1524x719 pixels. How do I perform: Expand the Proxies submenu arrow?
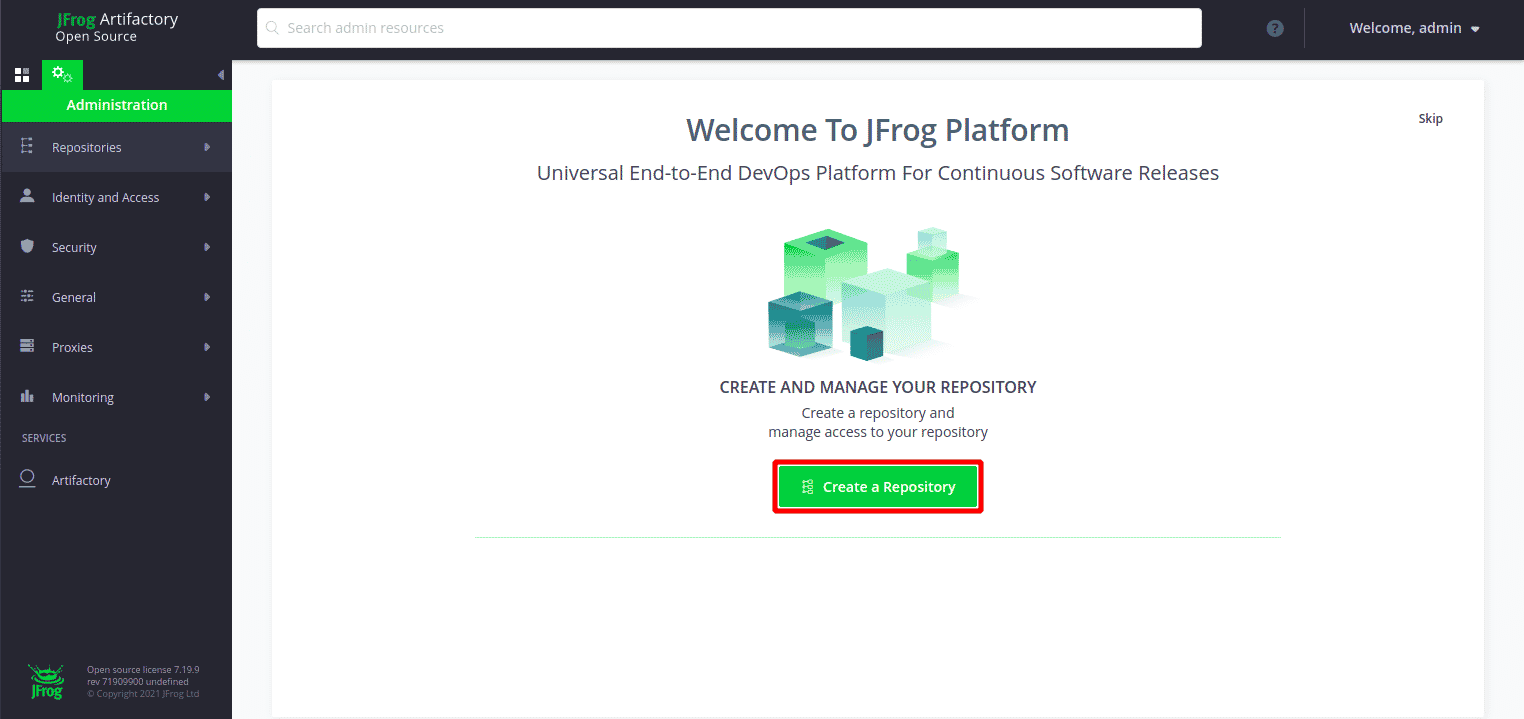207,347
